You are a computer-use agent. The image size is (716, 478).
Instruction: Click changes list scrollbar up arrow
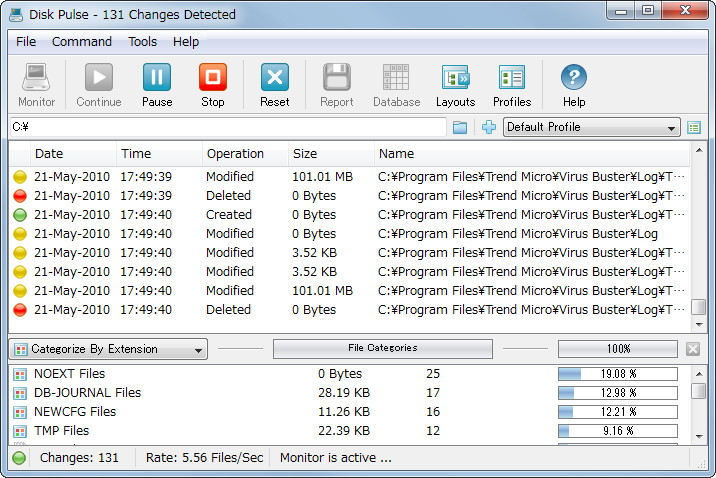699,150
